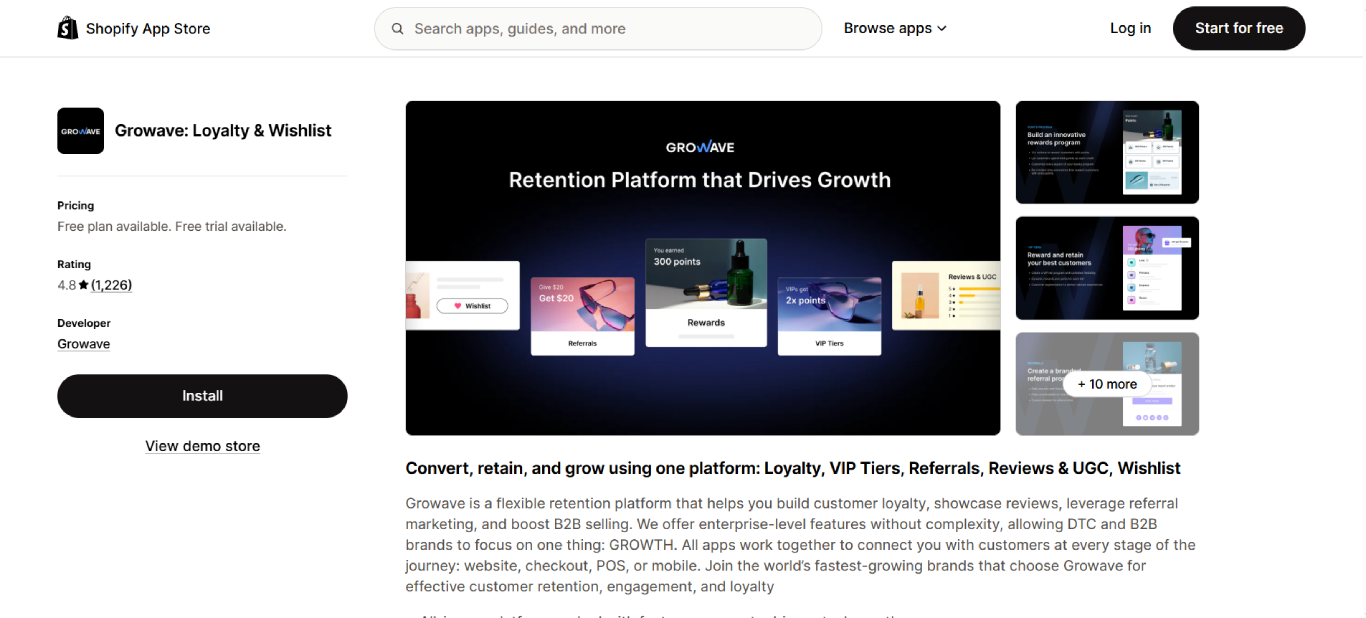1366x618 pixels.
Task: Collapse the Browse apps menu chevron
Action: [x=941, y=28]
